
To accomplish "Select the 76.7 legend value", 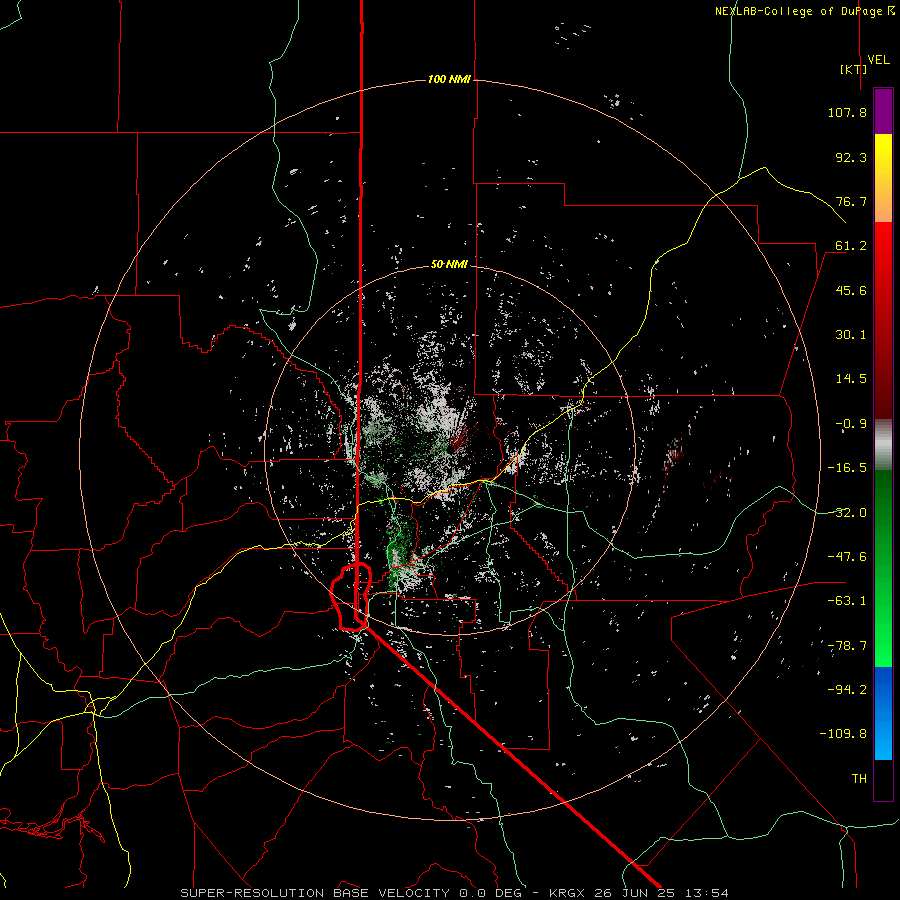I will point(851,201).
